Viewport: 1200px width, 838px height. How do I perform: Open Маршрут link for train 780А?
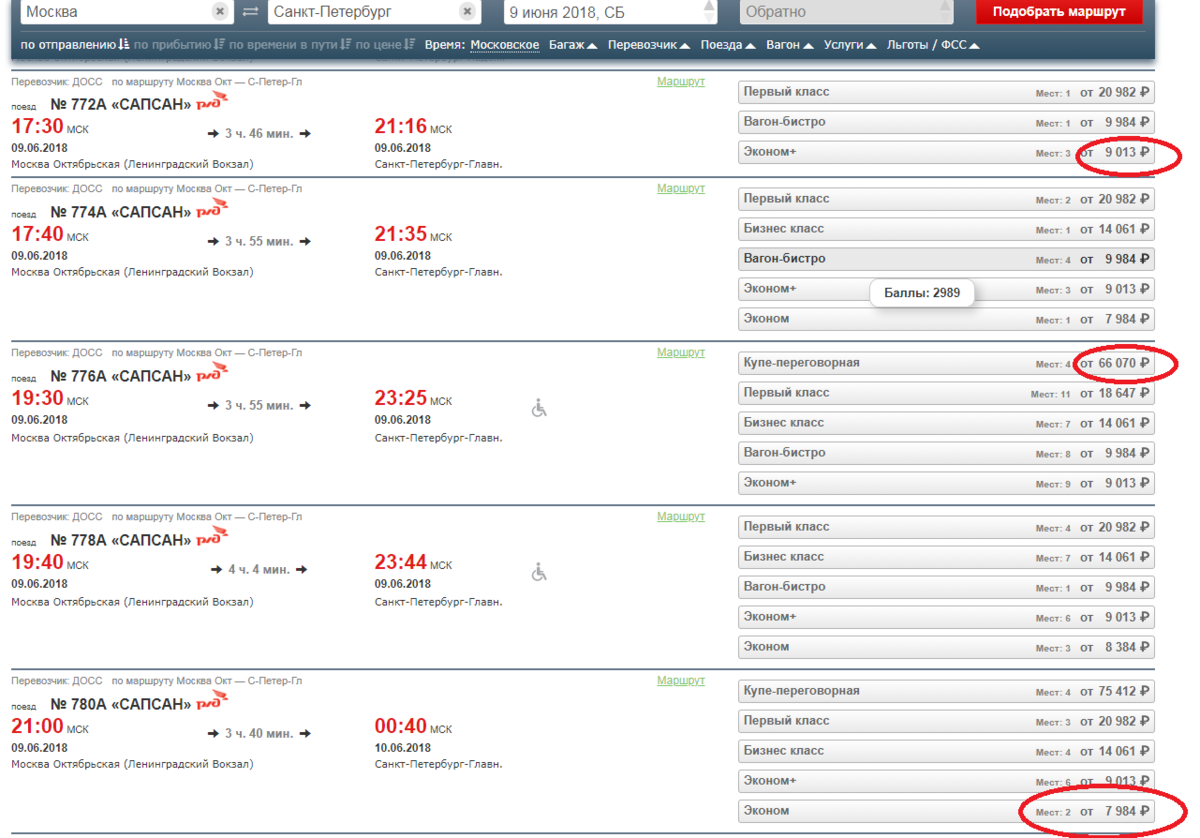(681, 680)
